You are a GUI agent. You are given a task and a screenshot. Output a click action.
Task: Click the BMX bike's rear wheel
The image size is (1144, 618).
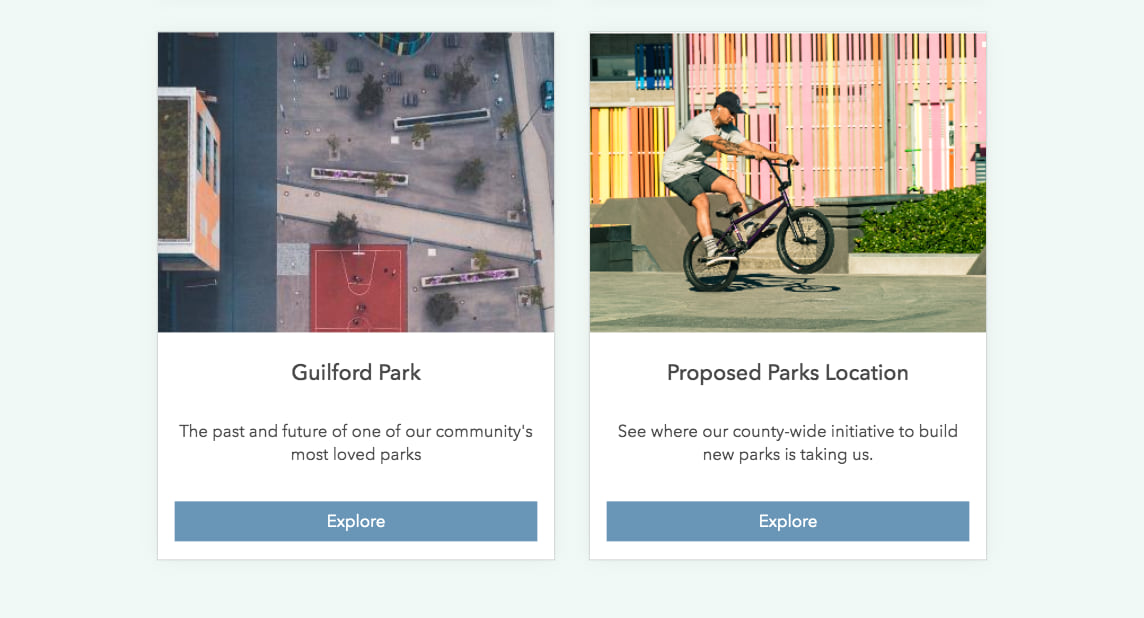coord(710,259)
